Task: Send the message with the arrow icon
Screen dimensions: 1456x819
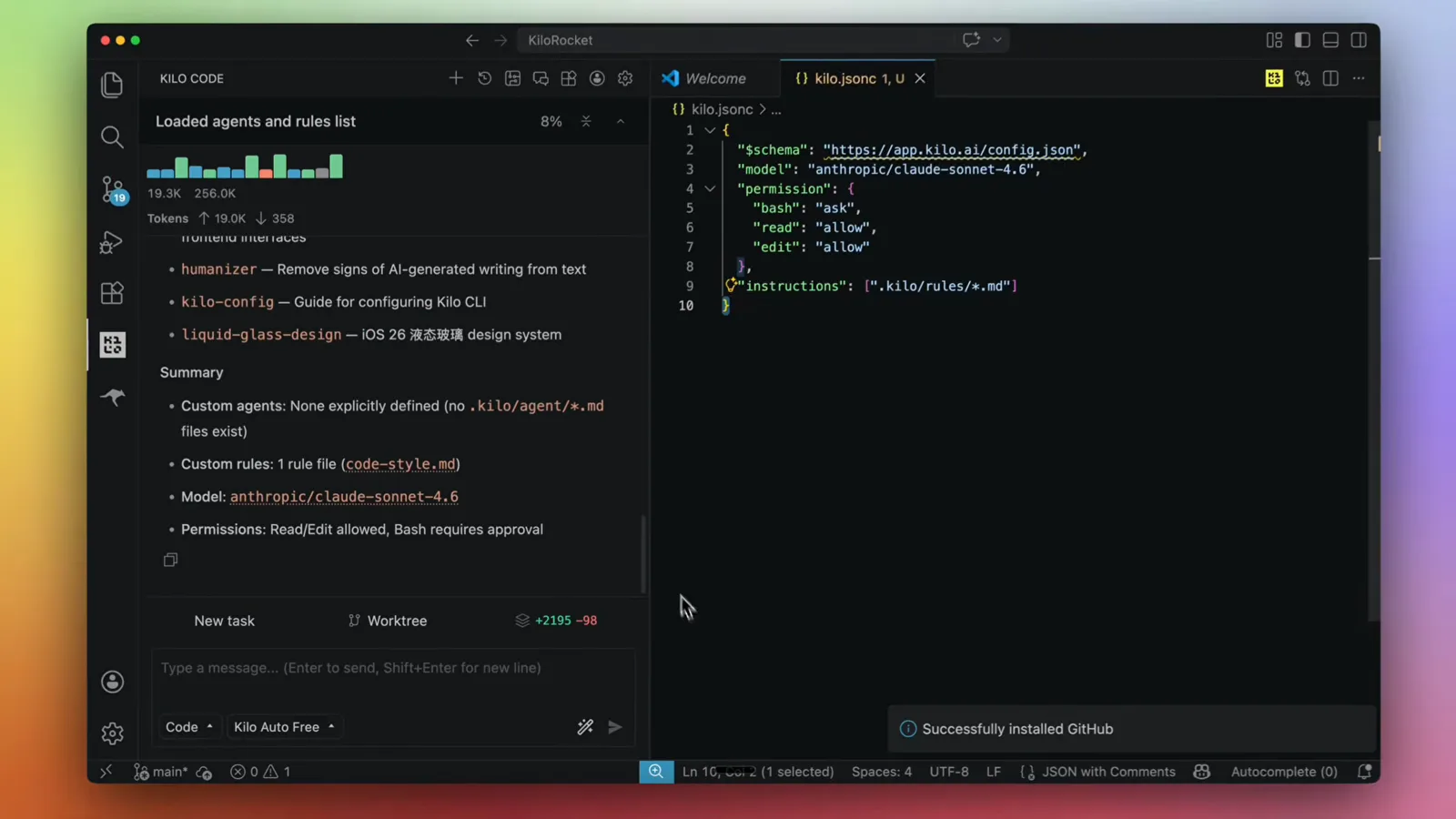Action: tap(615, 726)
